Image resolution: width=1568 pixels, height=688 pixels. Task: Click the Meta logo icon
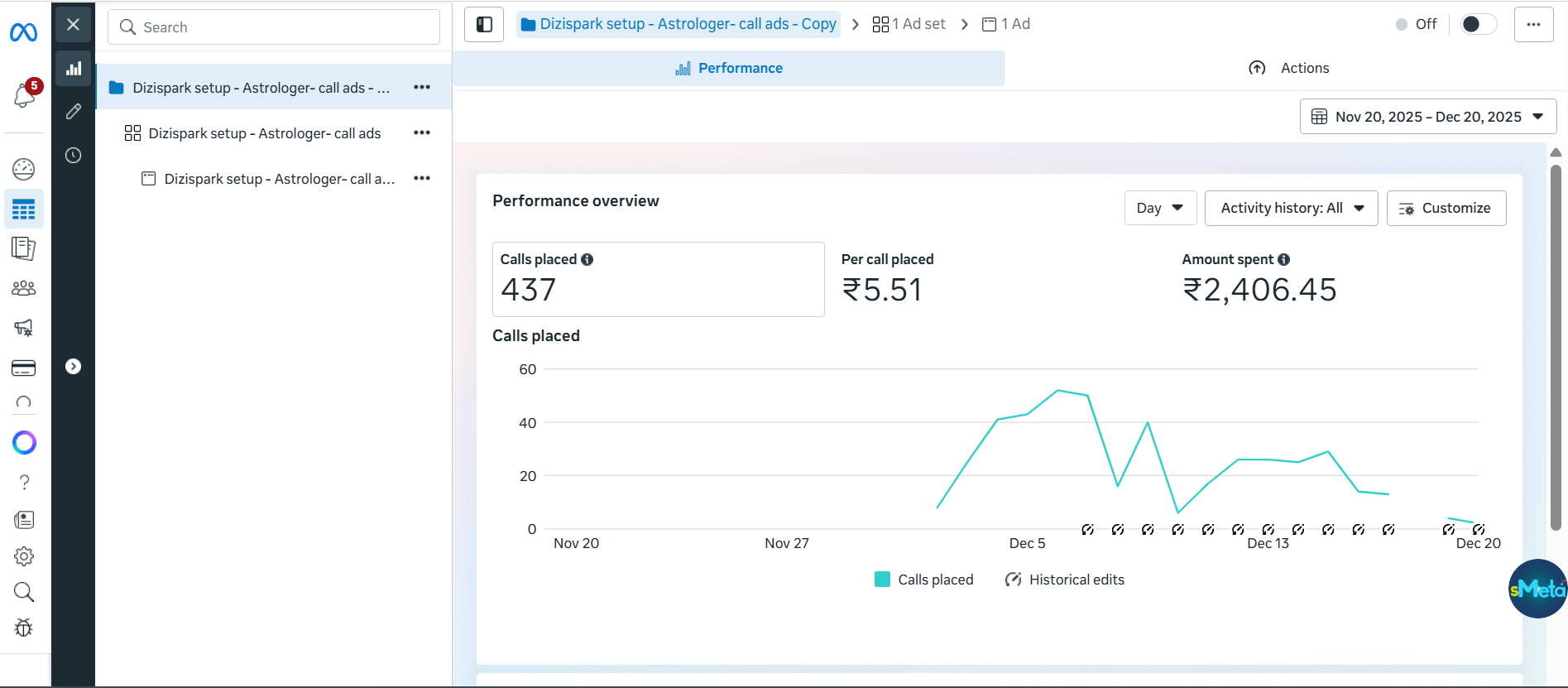pyautogui.click(x=23, y=32)
